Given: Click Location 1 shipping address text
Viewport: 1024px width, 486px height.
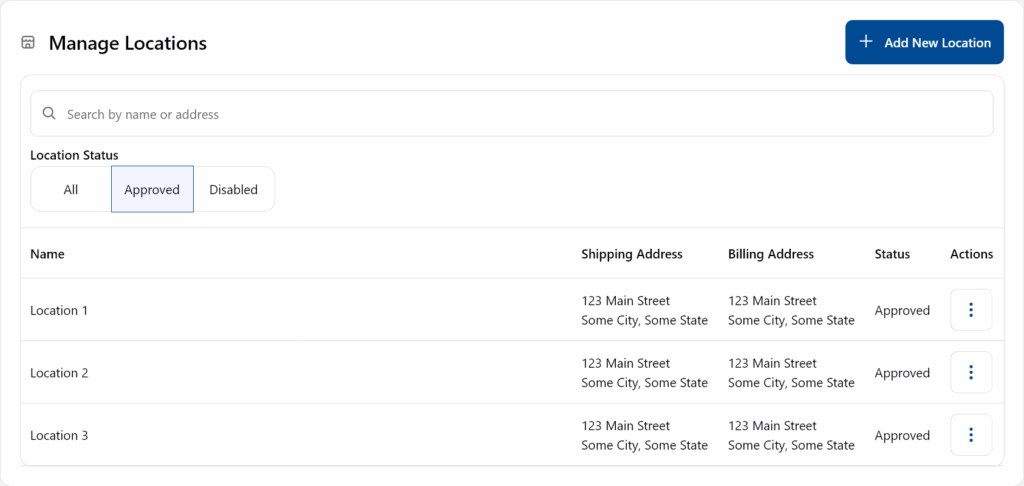Looking at the screenshot, I should pyautogui.click(x=644, y=311).
